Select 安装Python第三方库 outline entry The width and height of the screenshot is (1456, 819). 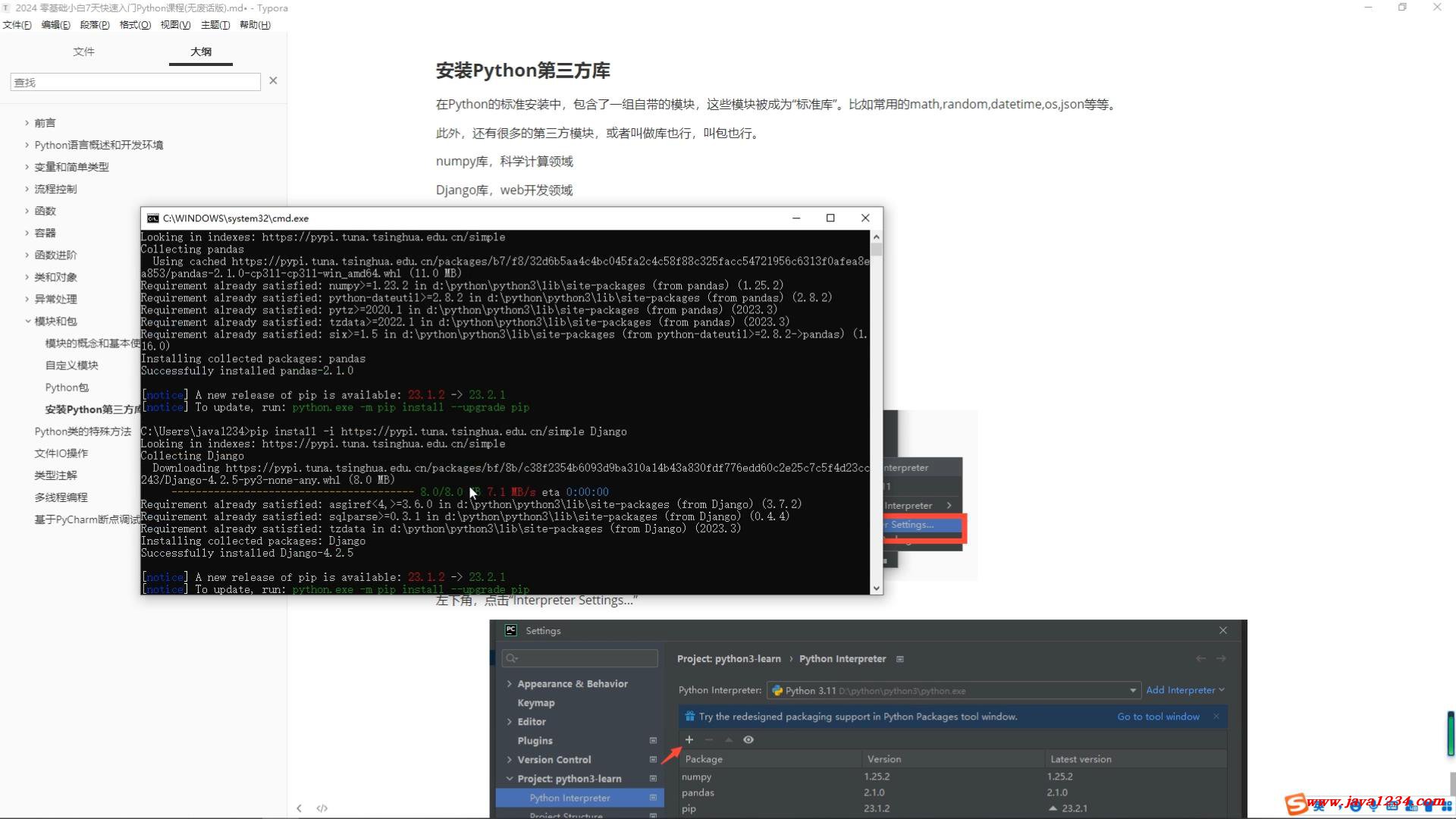[x=93, y=409]
